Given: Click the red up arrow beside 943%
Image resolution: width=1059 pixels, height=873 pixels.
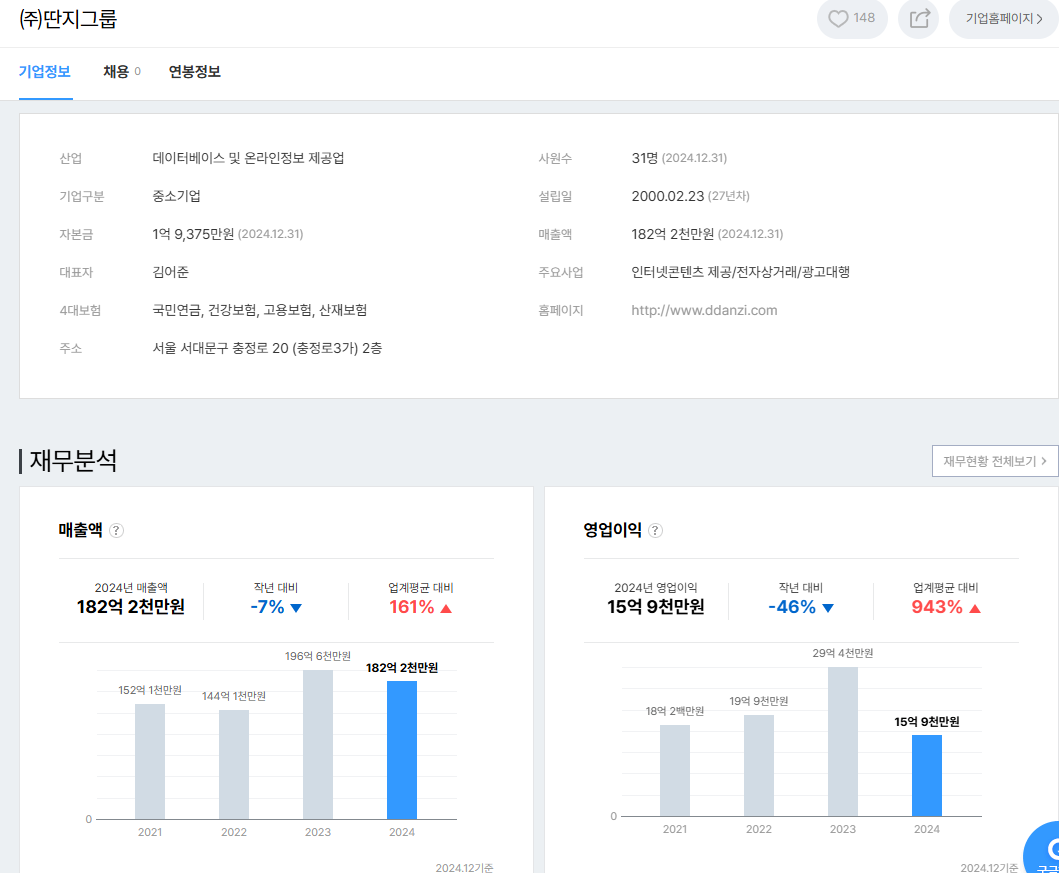Looking at the screenshot, I should pos(975,608).
